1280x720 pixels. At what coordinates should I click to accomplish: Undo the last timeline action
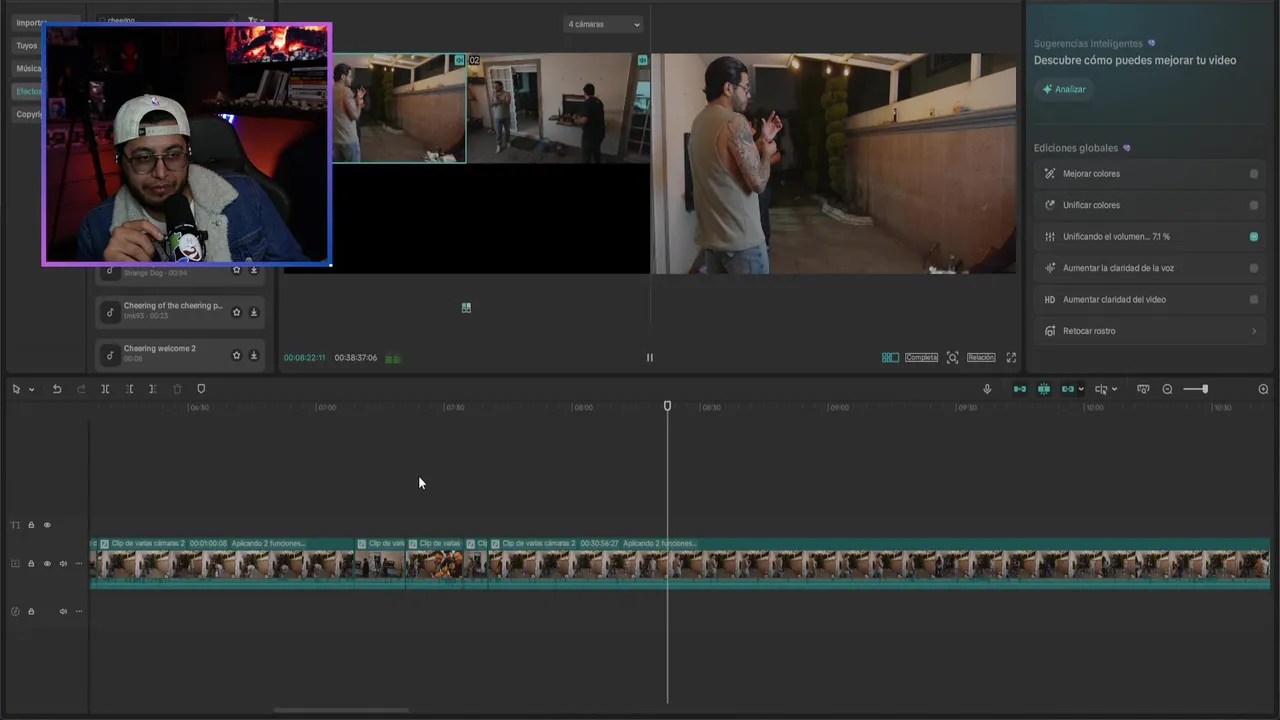57,389
